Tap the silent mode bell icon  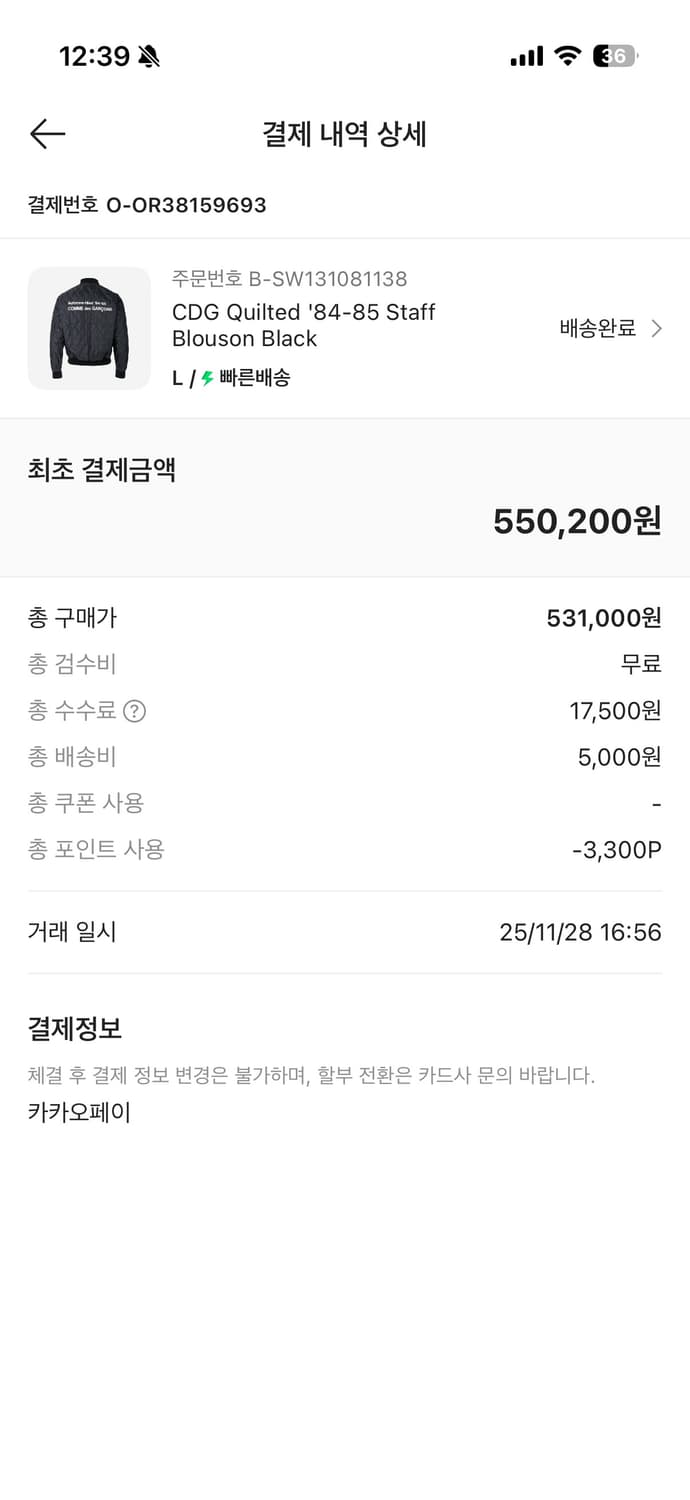pos(149,57)
